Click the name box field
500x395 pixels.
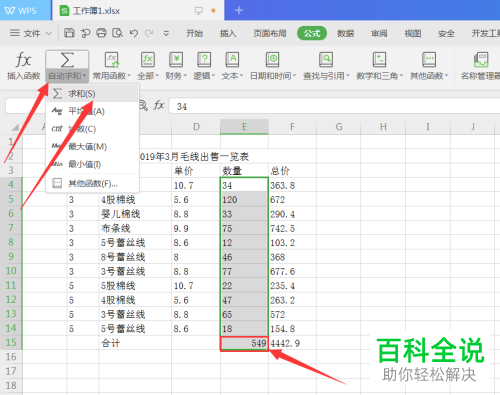25,106
